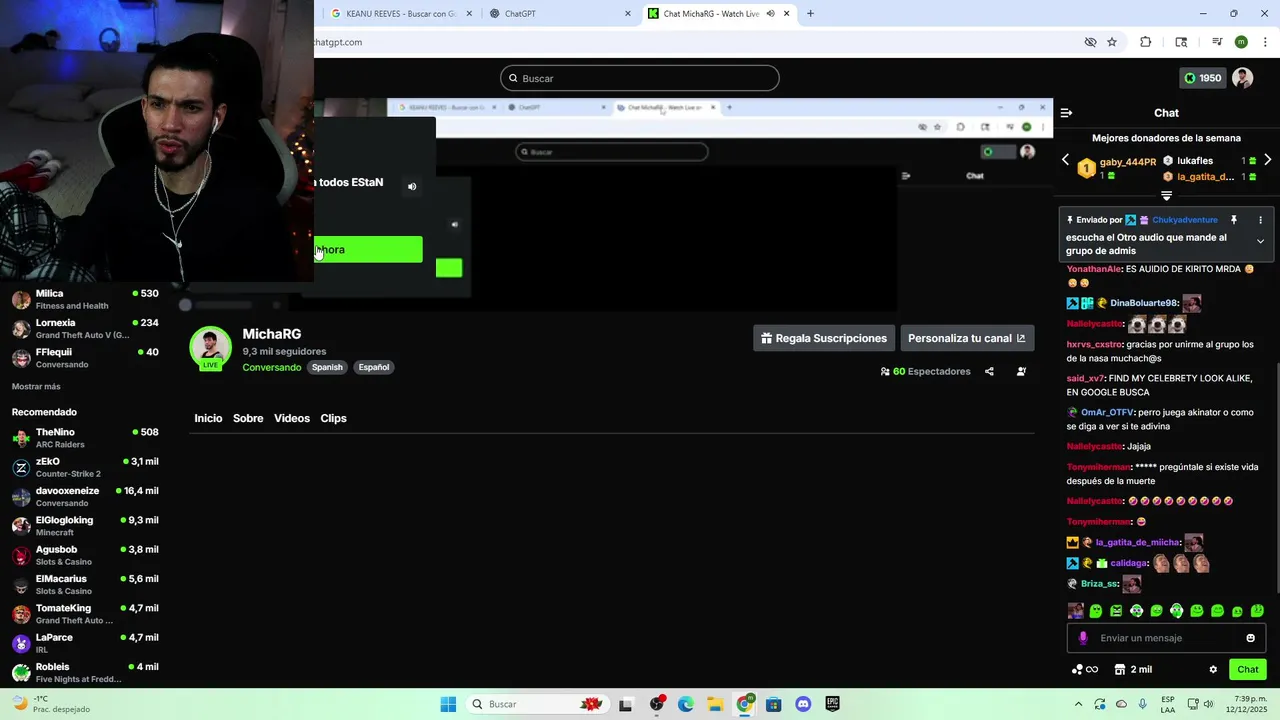Open the shop showing 2 mil

1134,670
